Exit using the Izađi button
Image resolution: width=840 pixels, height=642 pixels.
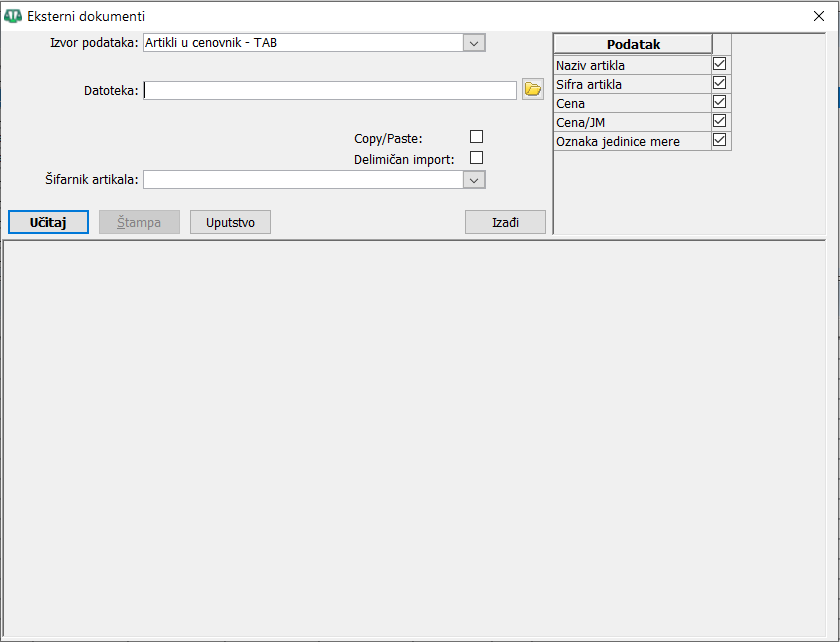coord(505,222)
